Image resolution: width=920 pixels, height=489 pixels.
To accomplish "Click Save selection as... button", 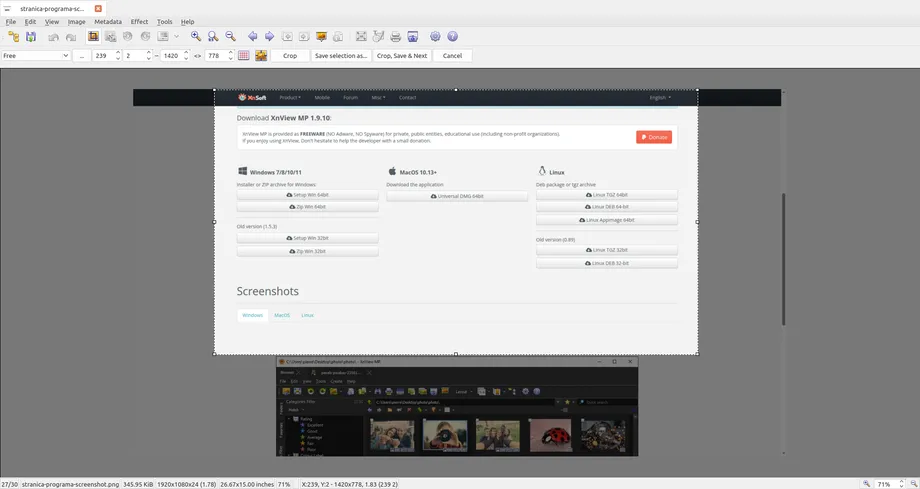I will (x=341, y=56).
